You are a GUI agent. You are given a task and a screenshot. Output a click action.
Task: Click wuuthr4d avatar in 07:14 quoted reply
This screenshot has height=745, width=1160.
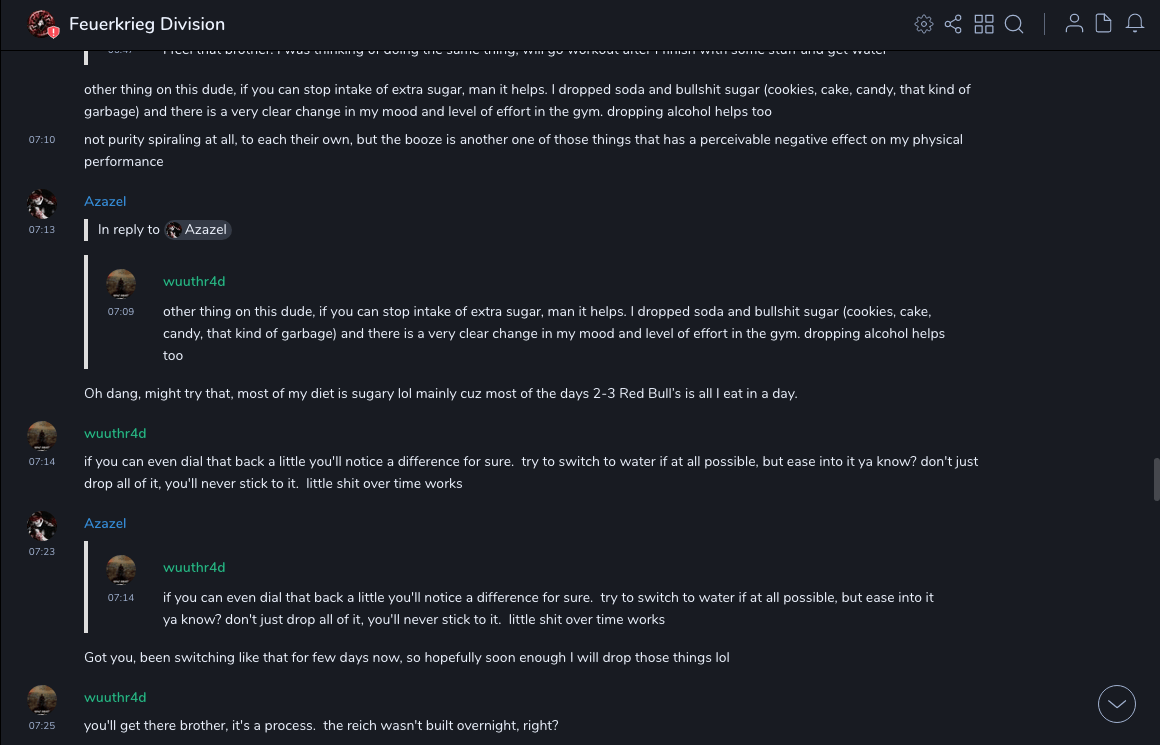(x=121, y=570)
